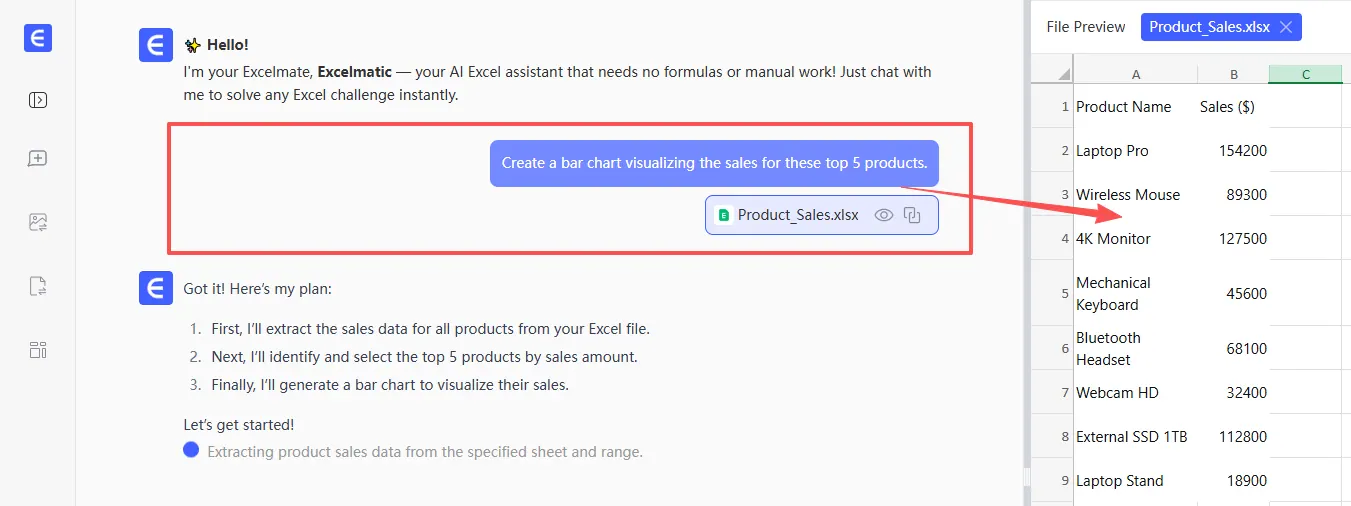1351x506 pixels.
Task: Expand the sidebar panel toggle icon
Action: point(38,100)
